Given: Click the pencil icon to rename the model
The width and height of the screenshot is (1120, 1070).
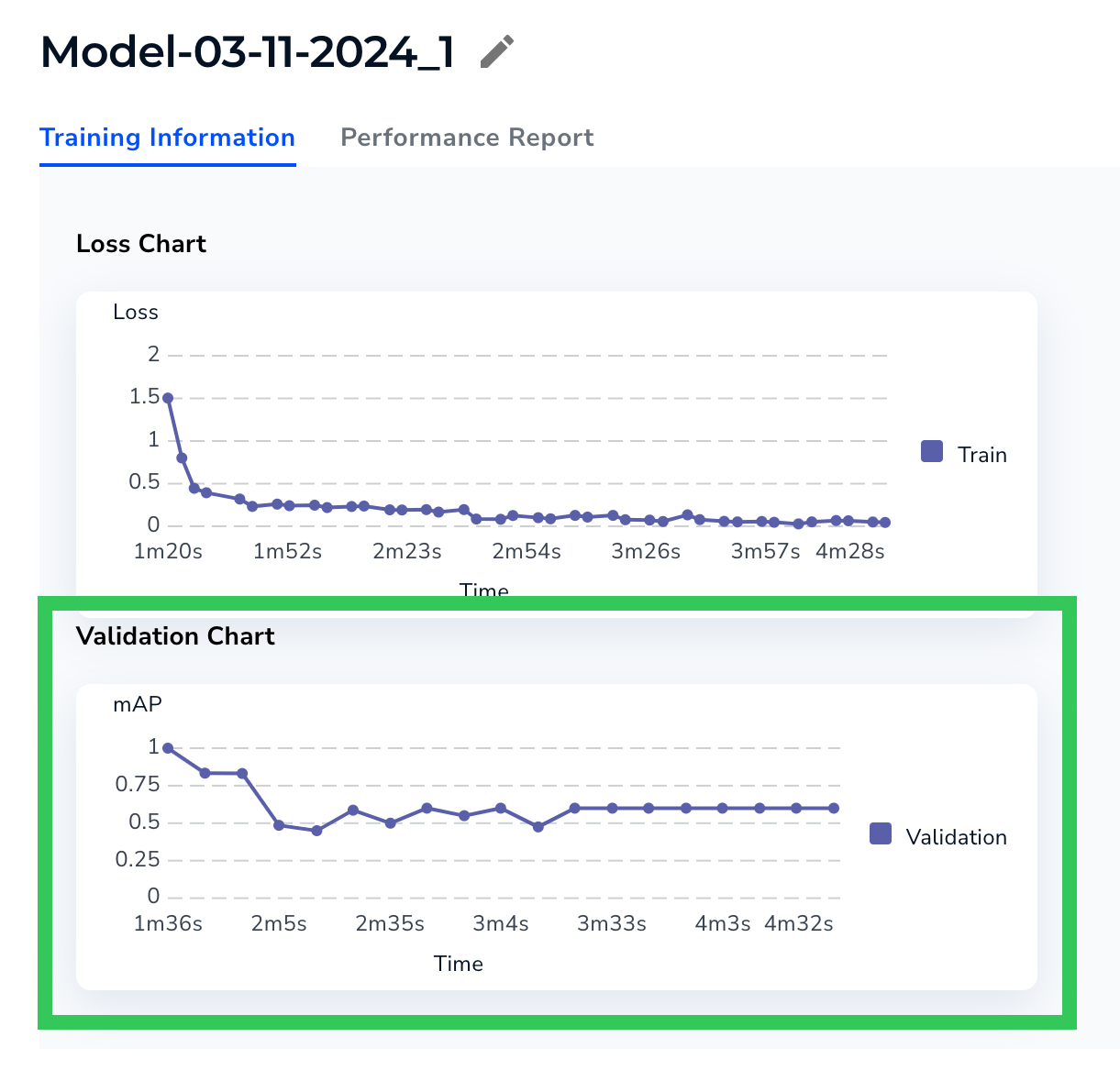Looking at the screenshot, I should (496, 52).
